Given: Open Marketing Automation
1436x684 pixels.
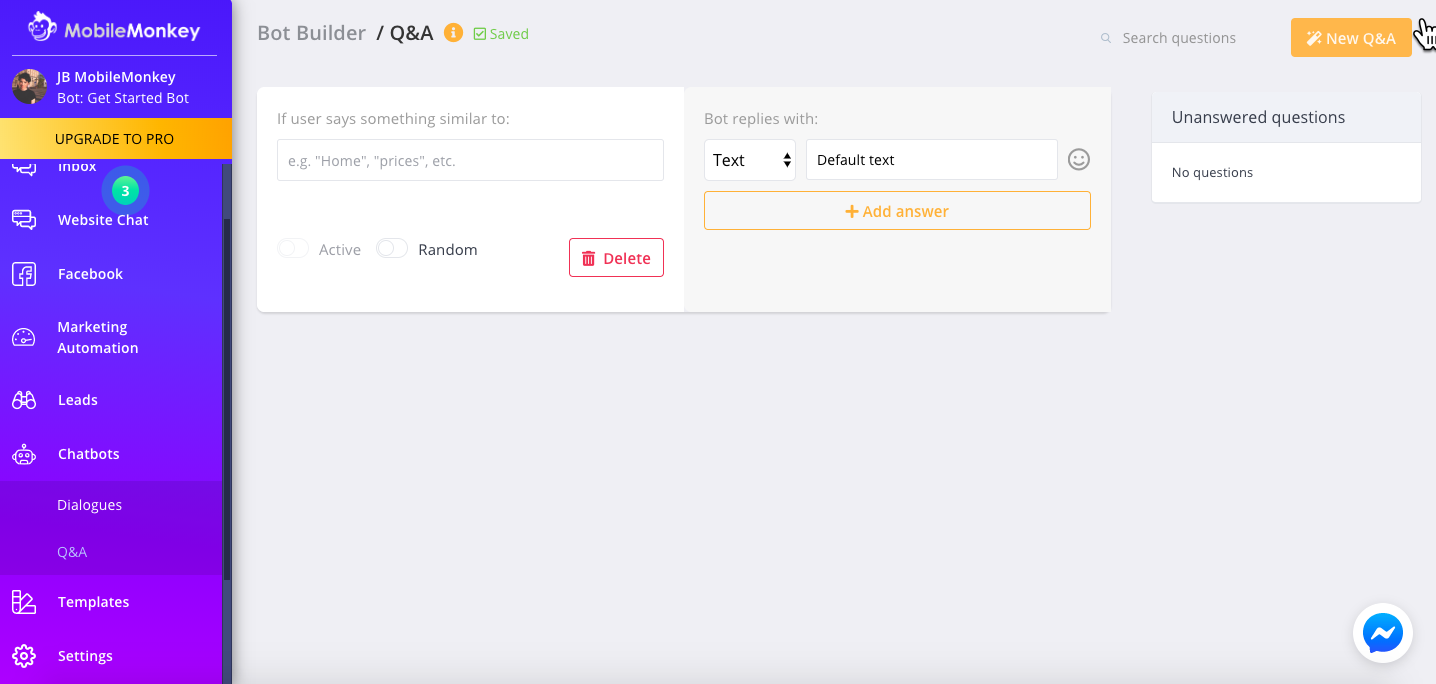Looking at the screenshot, I should pos(97,337).
